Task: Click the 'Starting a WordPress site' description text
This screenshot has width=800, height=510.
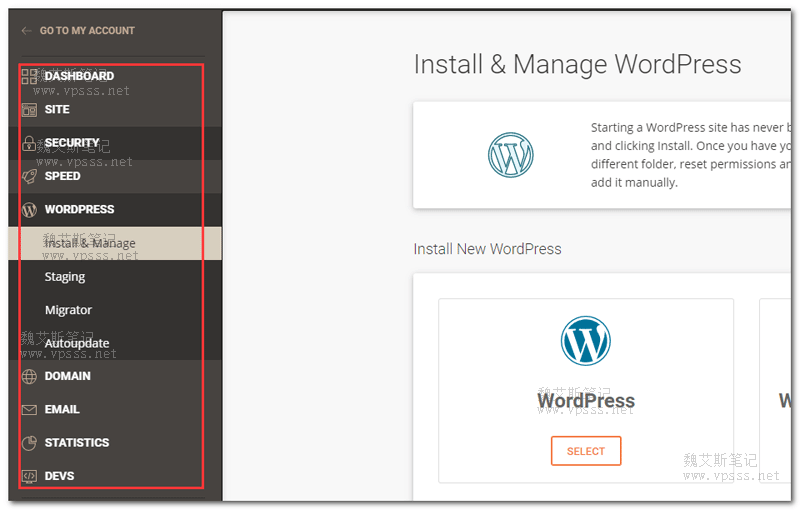Action: pos(691,155)
